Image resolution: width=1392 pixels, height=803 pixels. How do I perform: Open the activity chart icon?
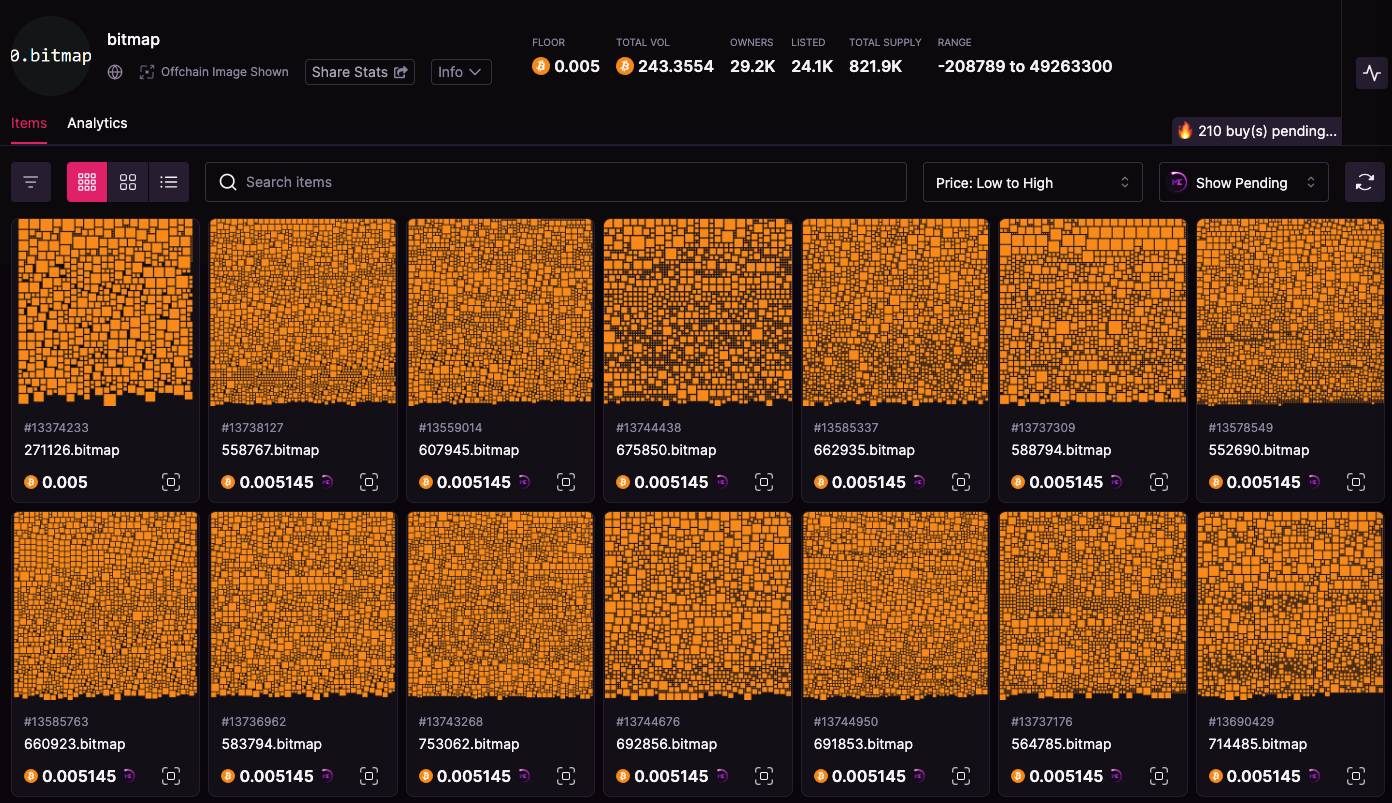1371,73
